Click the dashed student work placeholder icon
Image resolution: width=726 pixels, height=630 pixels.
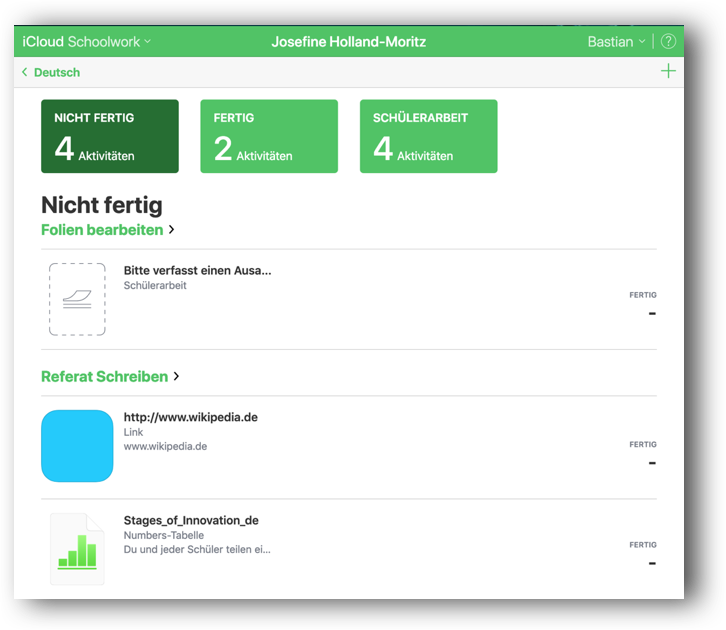tap(77, 299)
